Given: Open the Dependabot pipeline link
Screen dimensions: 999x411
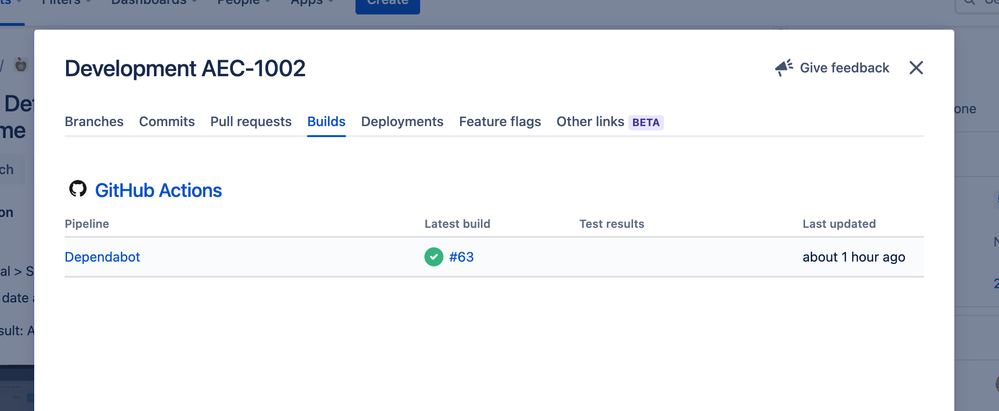Looking at the screenshot, I should [103, 257].
